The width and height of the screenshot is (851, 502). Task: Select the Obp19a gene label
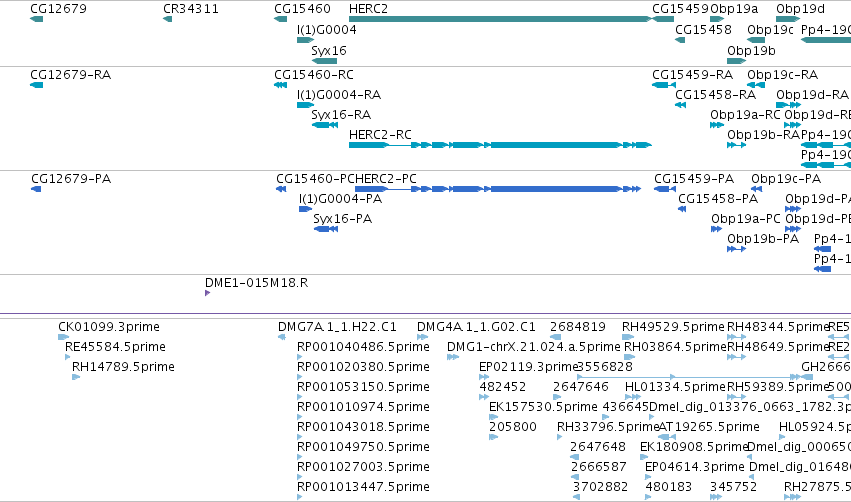(x=734, y=9)
